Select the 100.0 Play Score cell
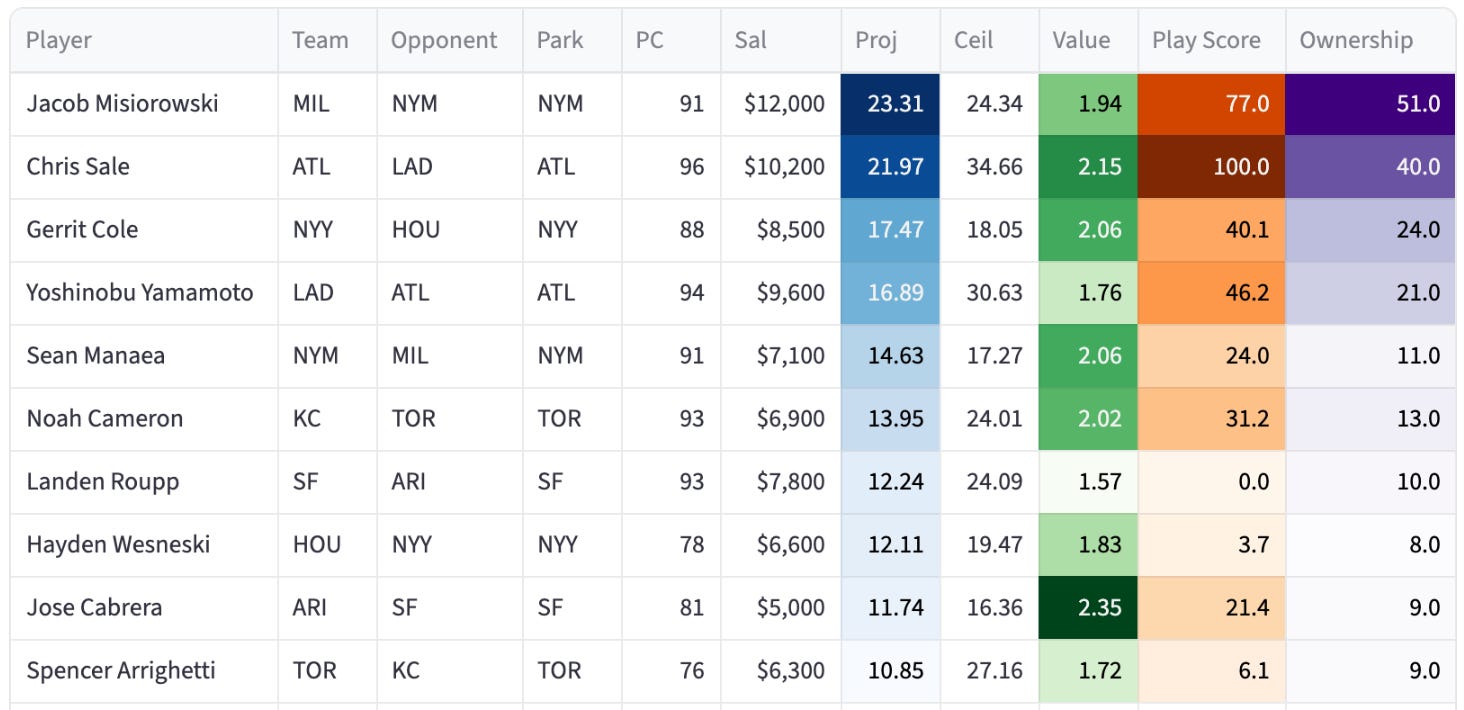This screenshot has height=710, width=1464. click(1212, 167)
